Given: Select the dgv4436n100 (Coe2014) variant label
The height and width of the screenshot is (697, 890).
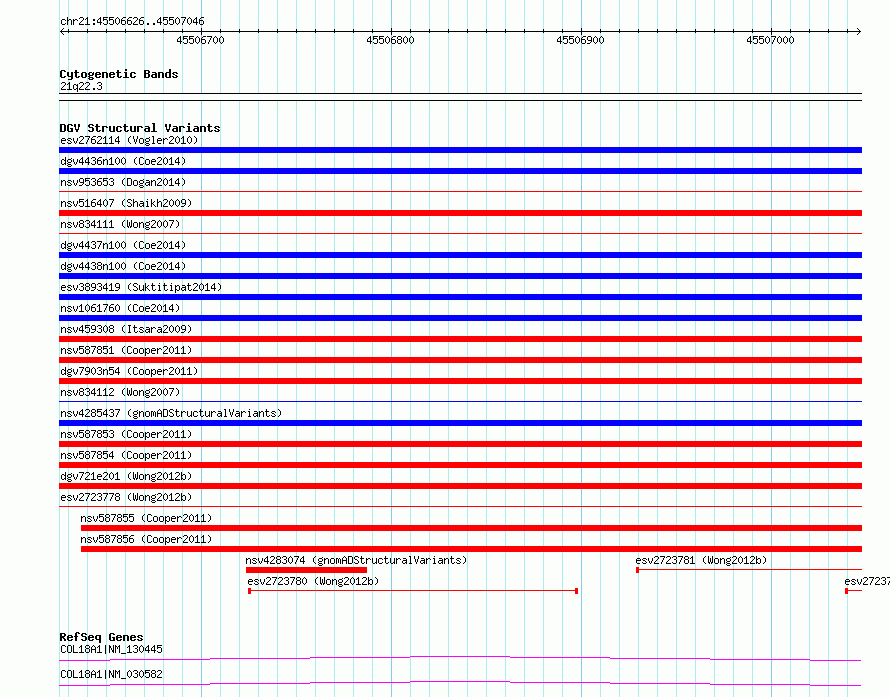Looking at the screenshot, I should point(123,161).
